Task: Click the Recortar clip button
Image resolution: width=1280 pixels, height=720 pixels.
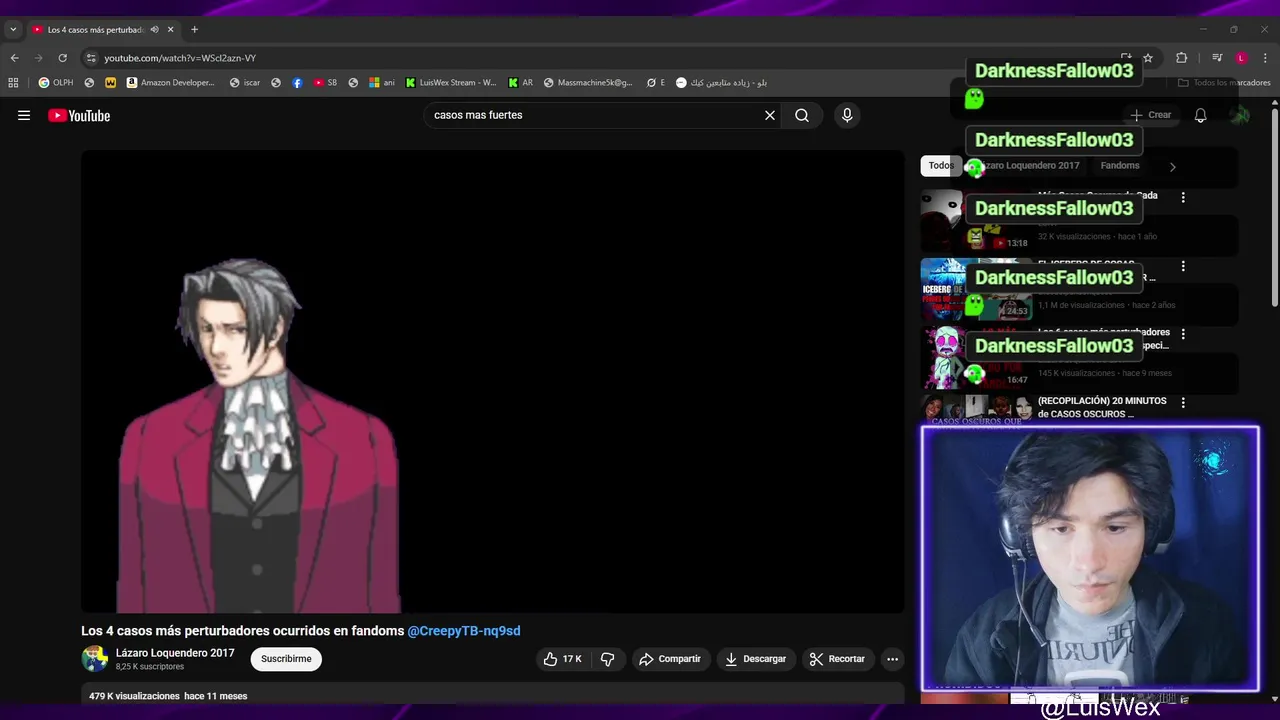Action: (x=837, y=659)
